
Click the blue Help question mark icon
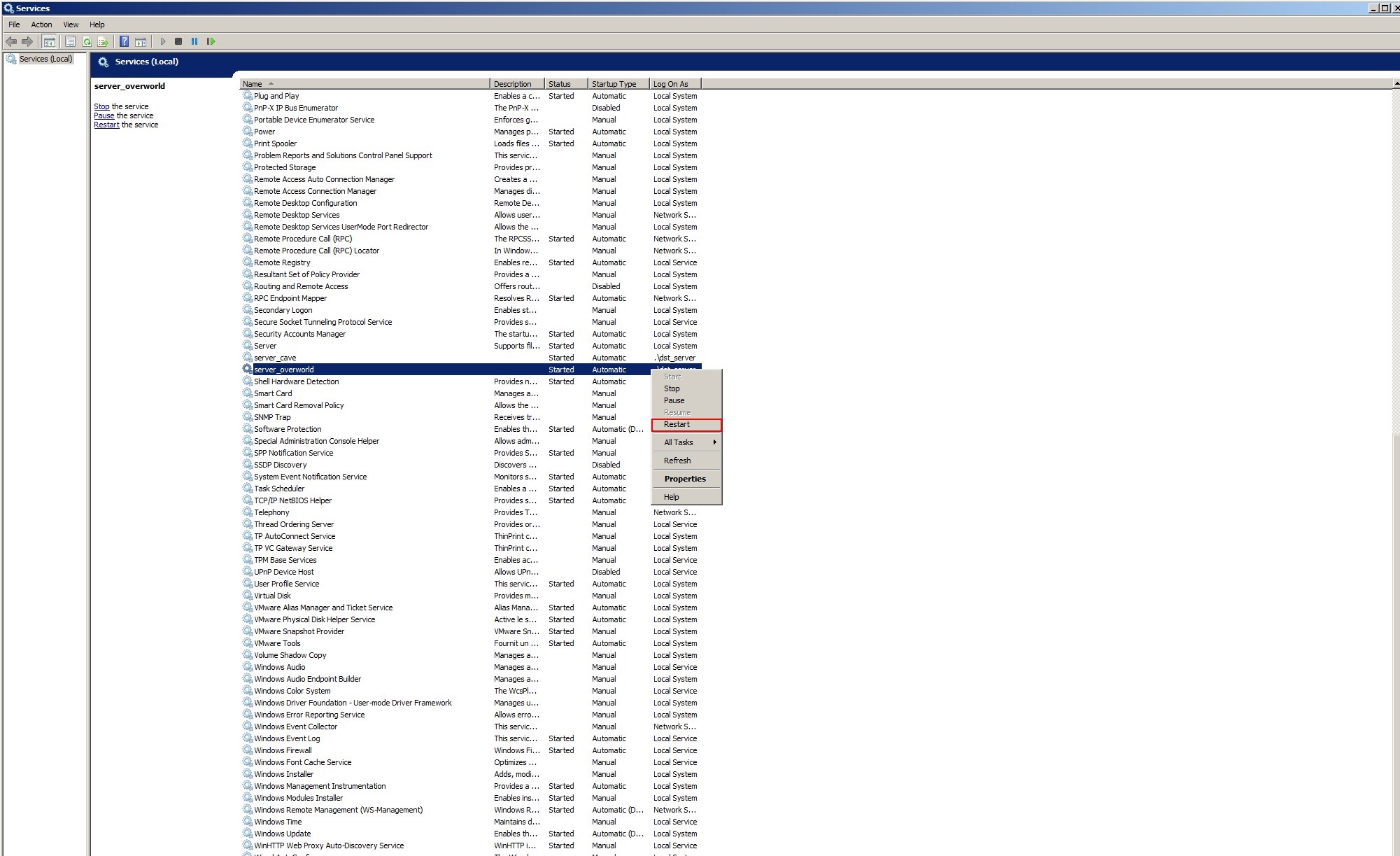click(124, 41)
